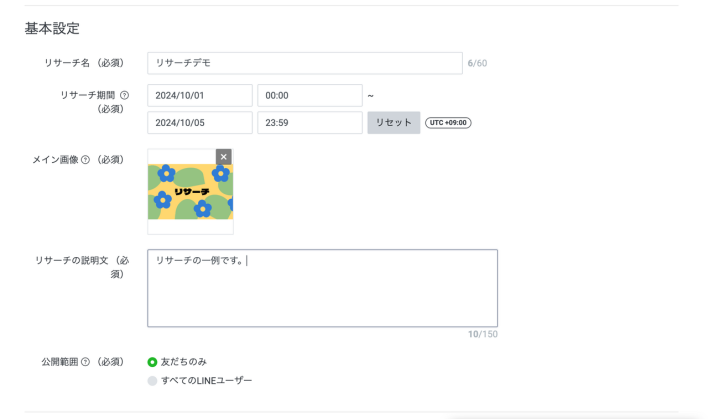This screenshot has width=708, height=419.
Task: Click the リサーチの説明文 text area
Action: coord(322,288)
